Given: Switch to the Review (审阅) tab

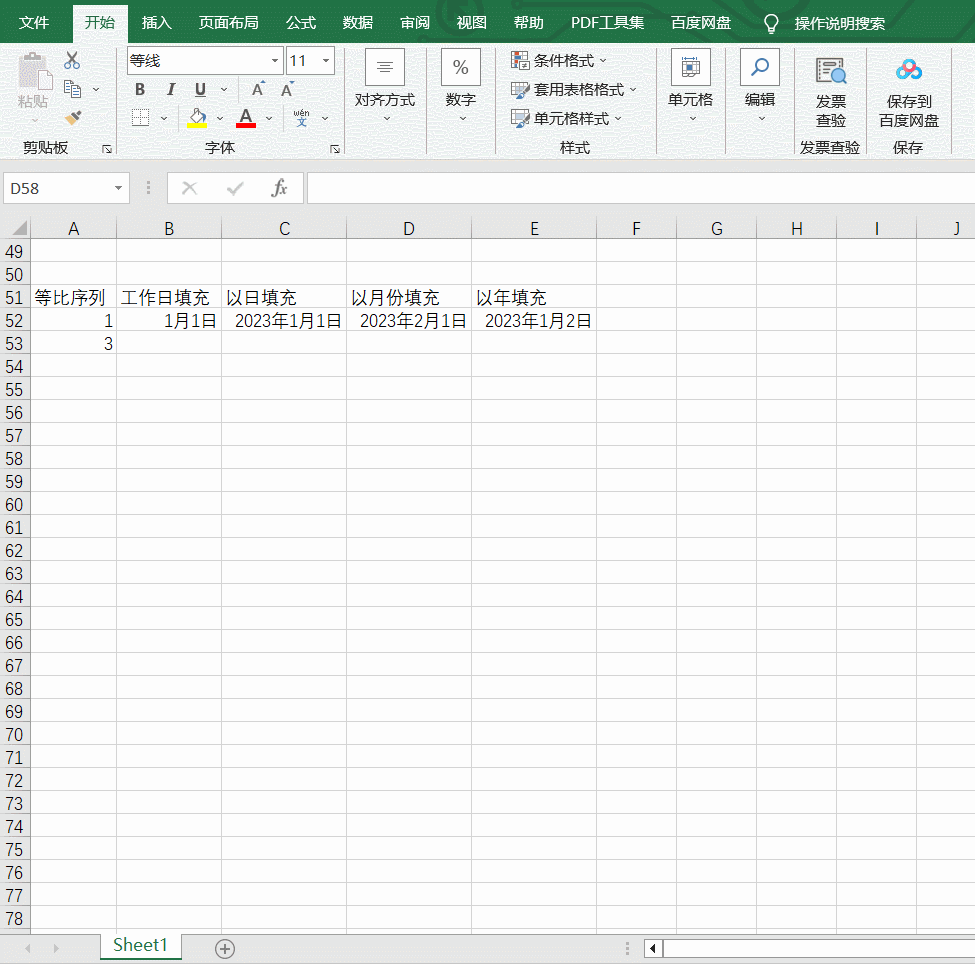Looking at the screenshot, I should [x=415, y=23].
